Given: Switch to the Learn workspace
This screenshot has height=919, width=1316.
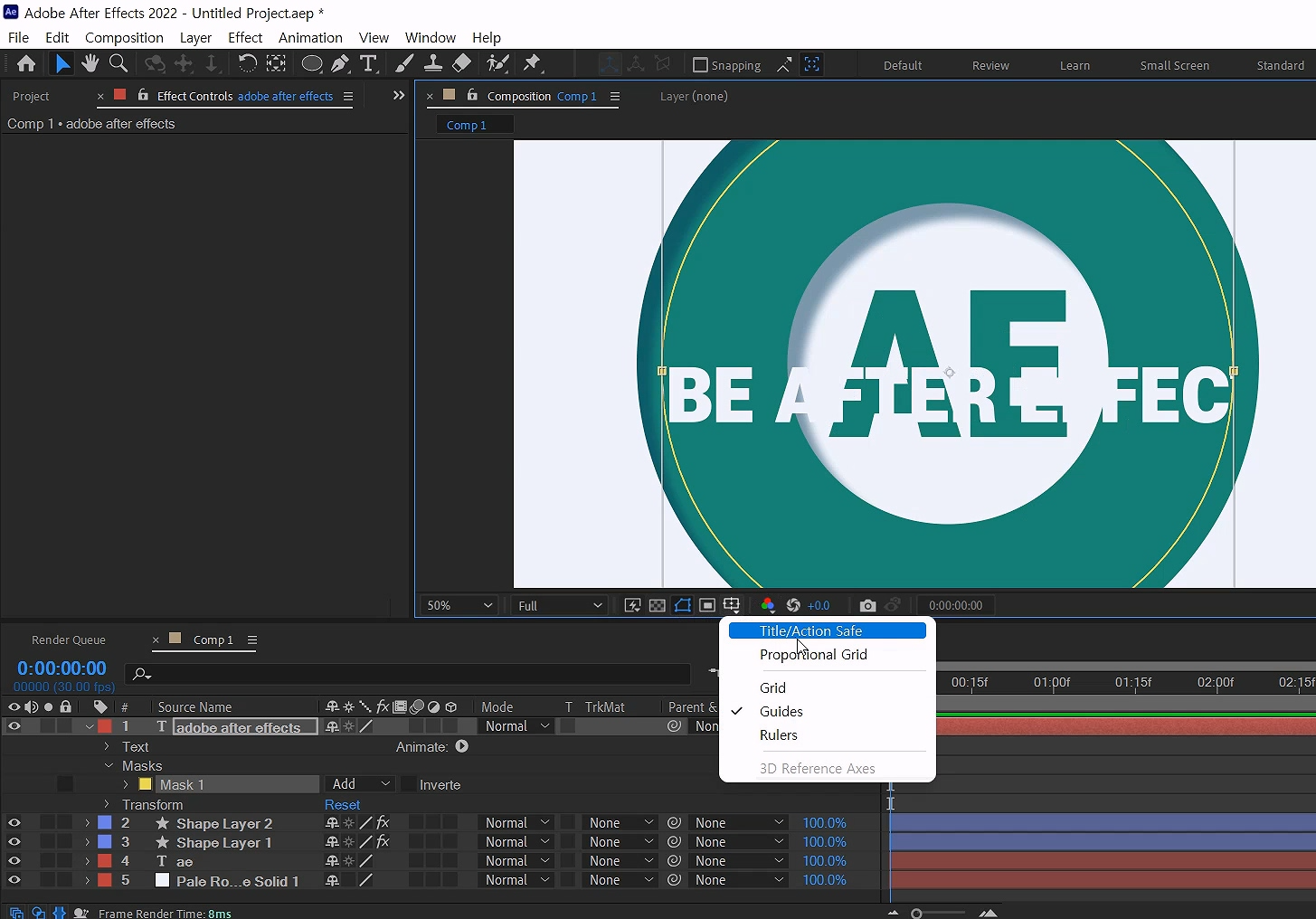Looking at the screenshot, I should (x=1075, y=65).
